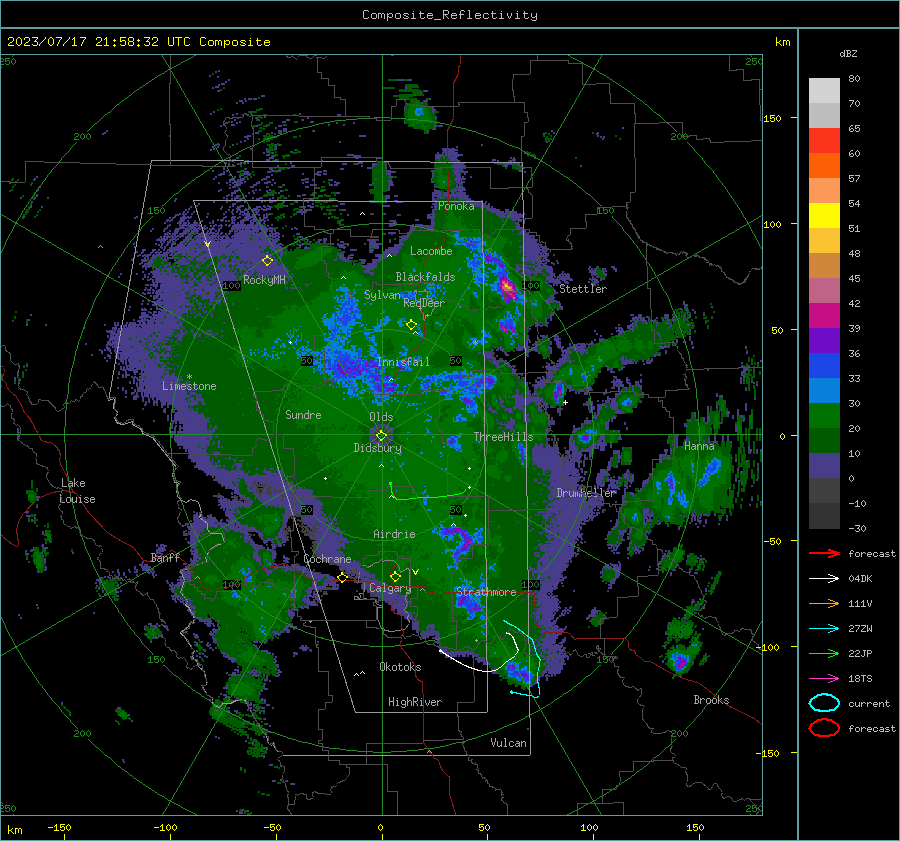Select the white 04DK arrow legend icon
900x841 pixels.
tap(824, 578)
